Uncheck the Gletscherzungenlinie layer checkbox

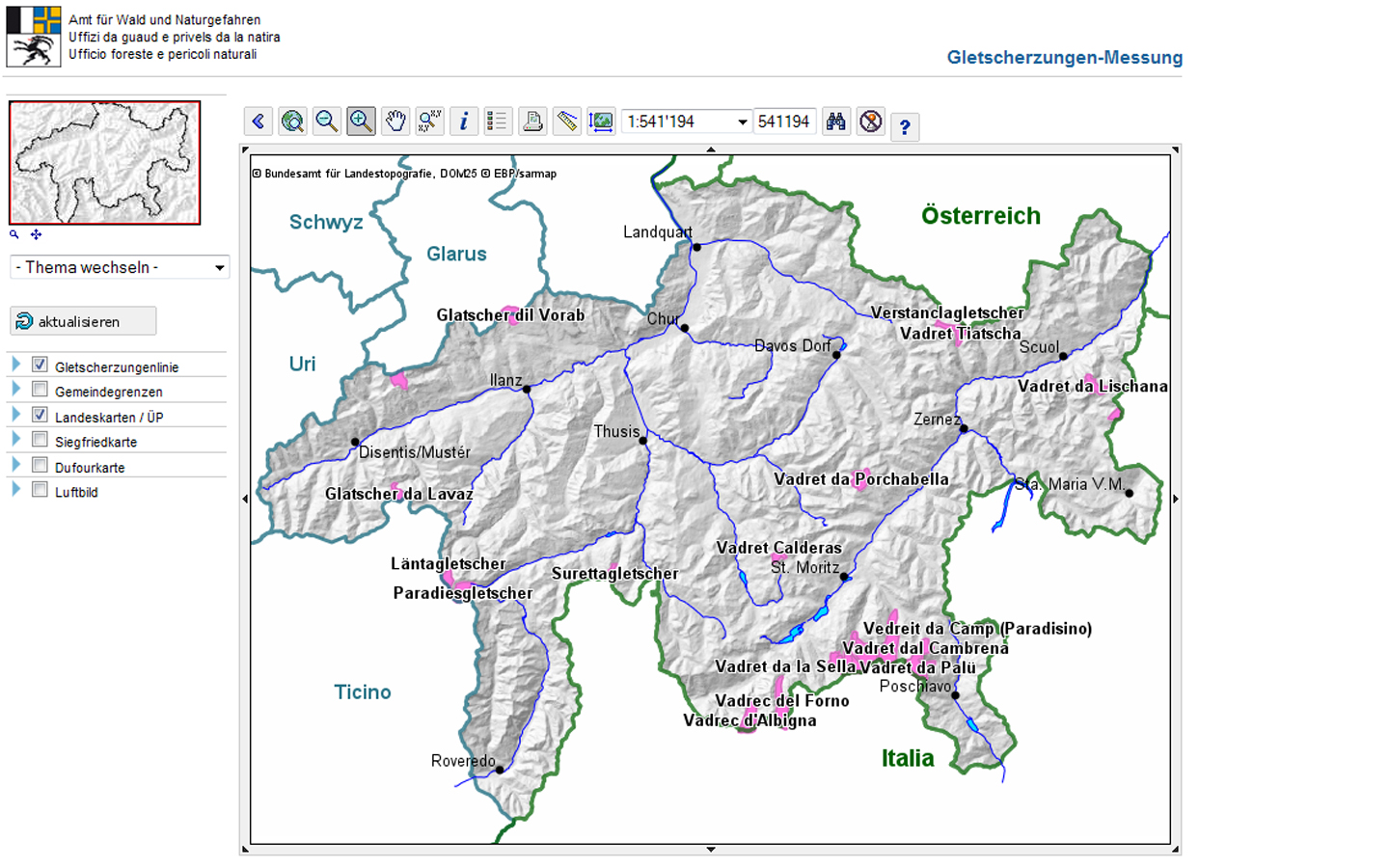[40, 365]
